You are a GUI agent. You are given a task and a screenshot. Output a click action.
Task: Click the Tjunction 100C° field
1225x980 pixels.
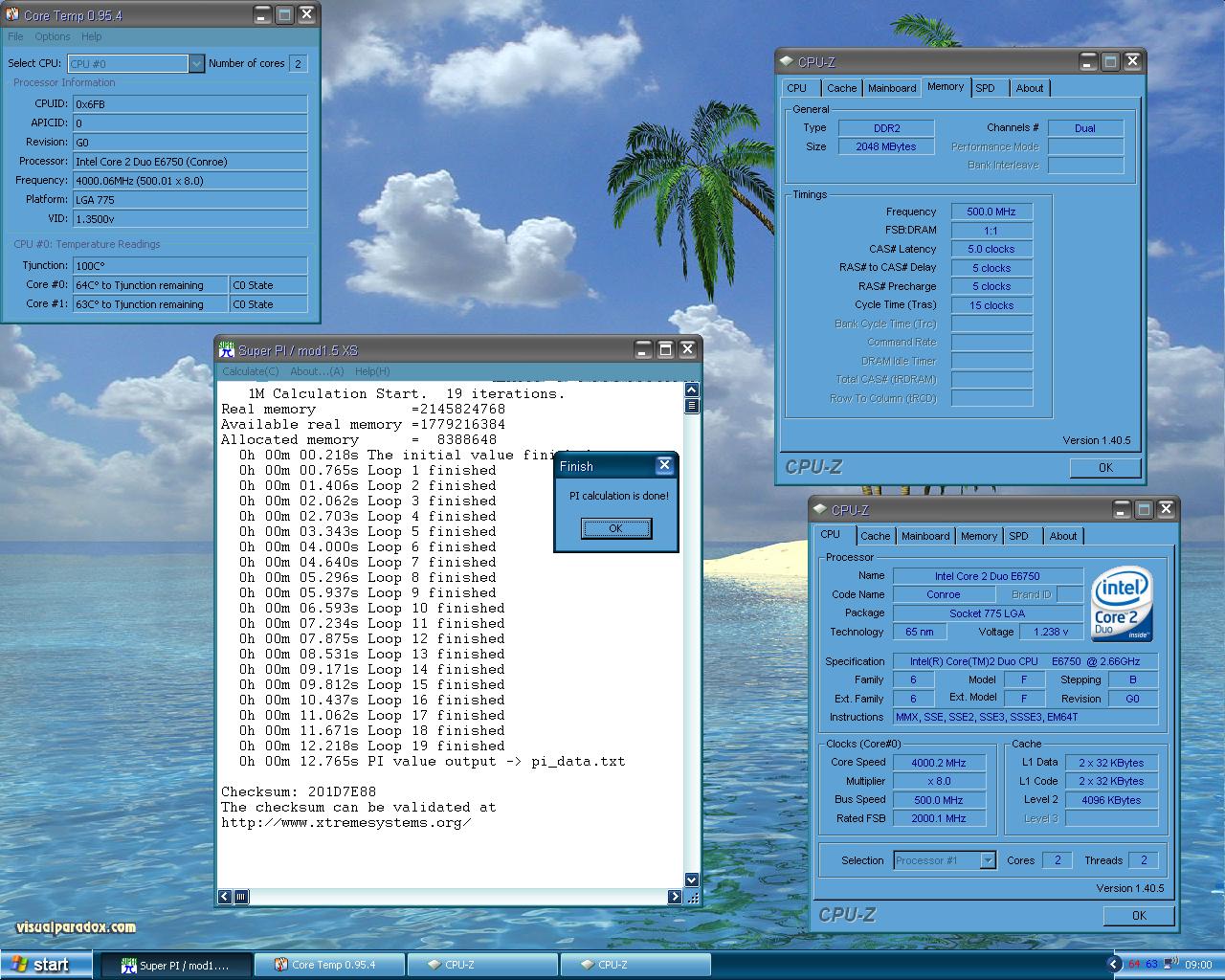click(190, 265)
